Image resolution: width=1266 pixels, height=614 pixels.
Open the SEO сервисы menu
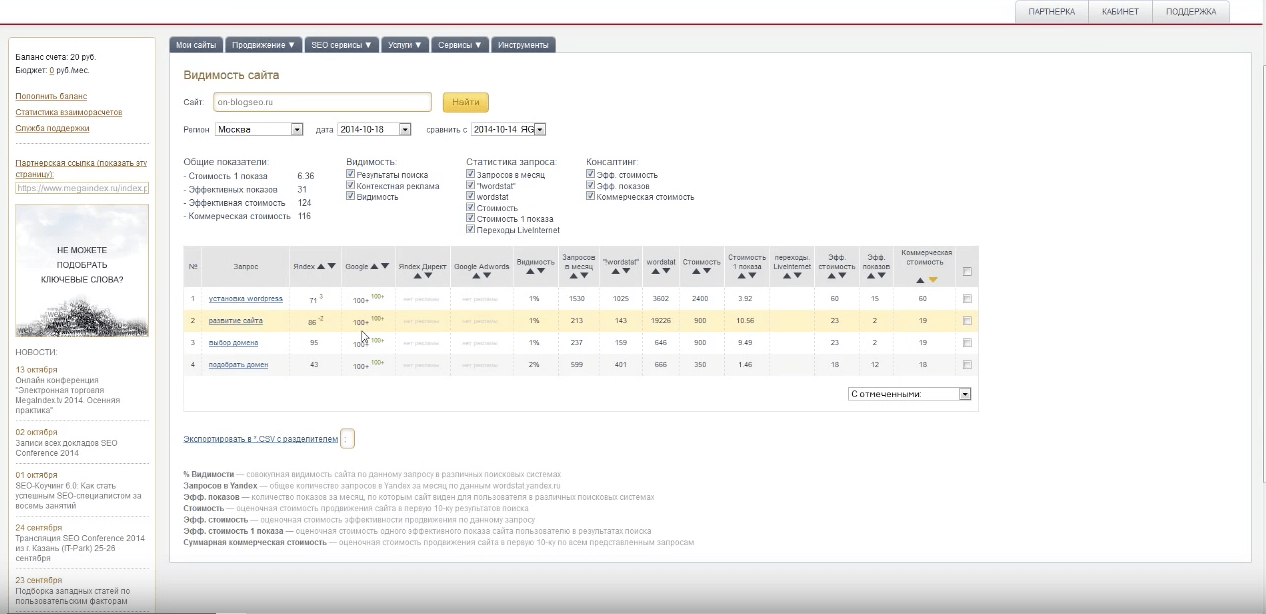pos(341,45)
